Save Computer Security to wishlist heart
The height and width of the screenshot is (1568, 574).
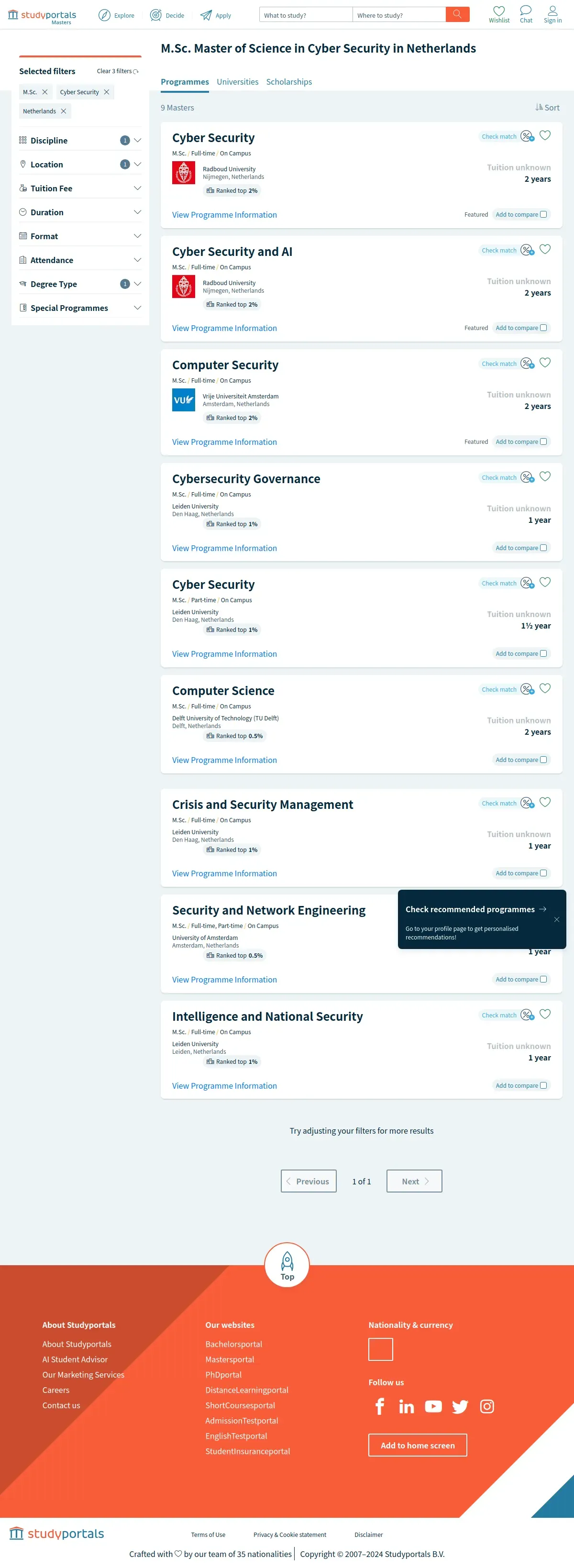coord(545,362)
